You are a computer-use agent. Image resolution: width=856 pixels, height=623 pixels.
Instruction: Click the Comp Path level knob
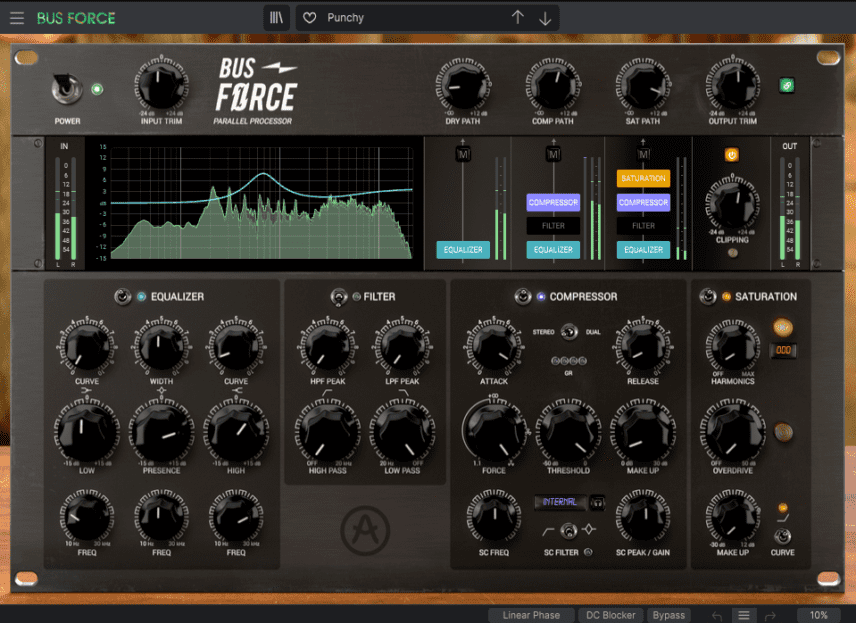coord(553,86)
